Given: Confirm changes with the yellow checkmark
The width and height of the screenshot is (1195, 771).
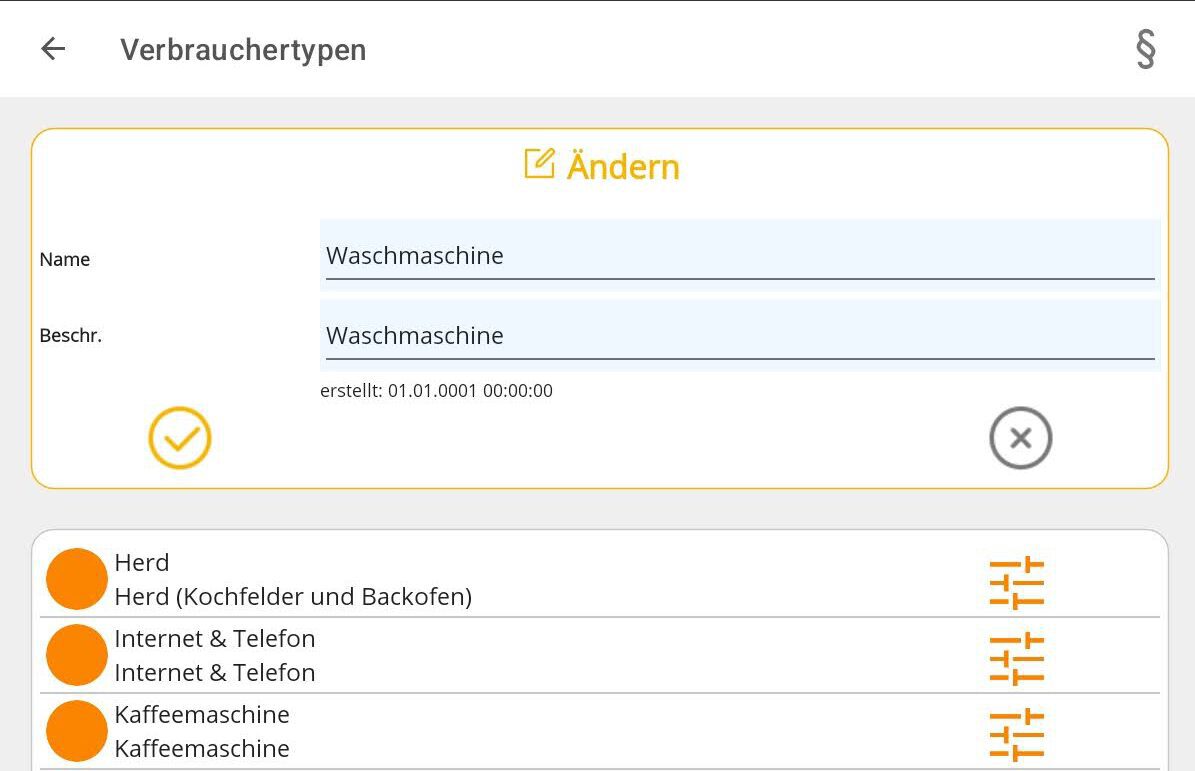Looking at the screenshot, I should [x=180, y=438].
